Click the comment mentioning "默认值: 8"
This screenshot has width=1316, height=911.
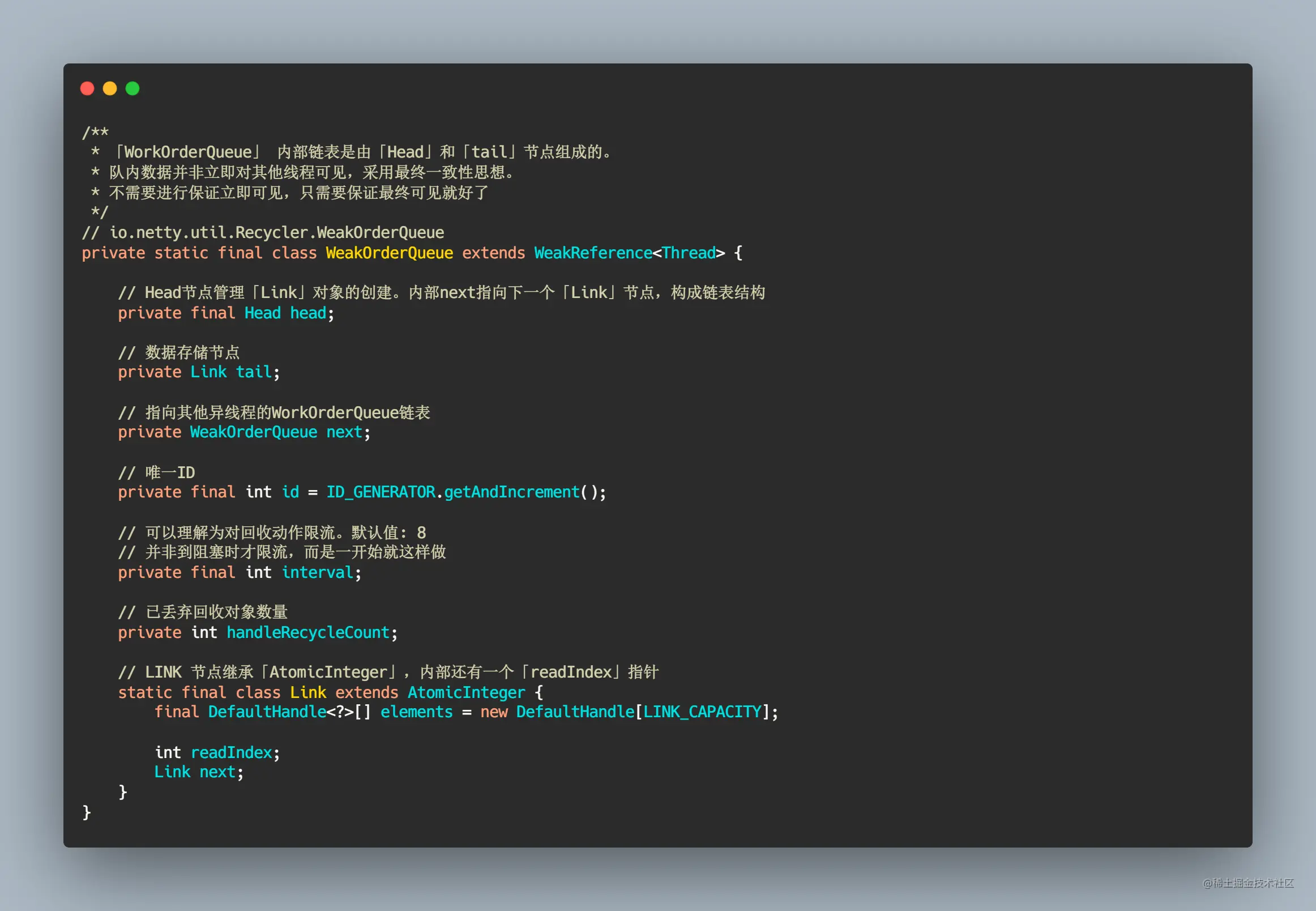click(272, 533)
